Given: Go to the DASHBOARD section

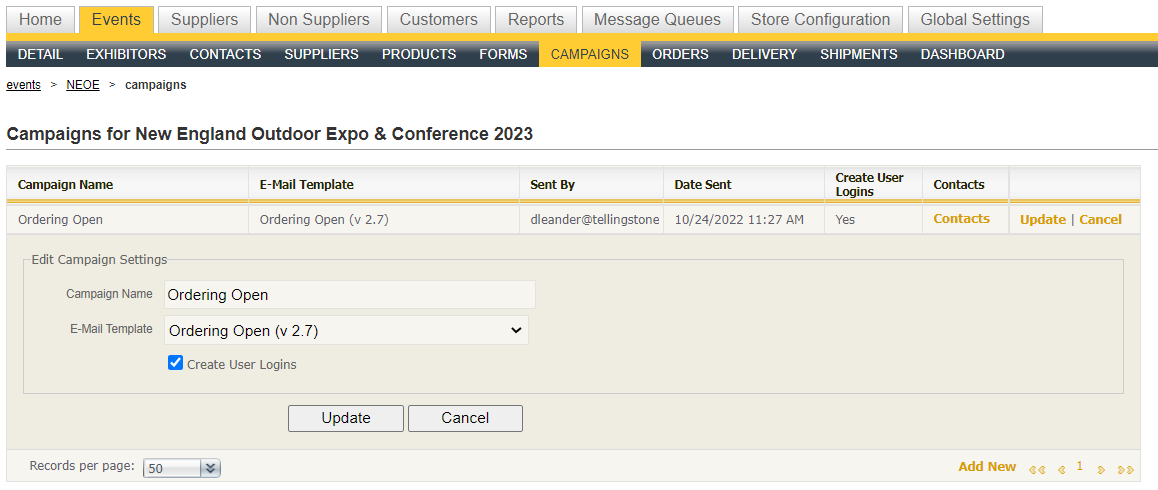Looking at the screenshot, I should click(962, 54).
